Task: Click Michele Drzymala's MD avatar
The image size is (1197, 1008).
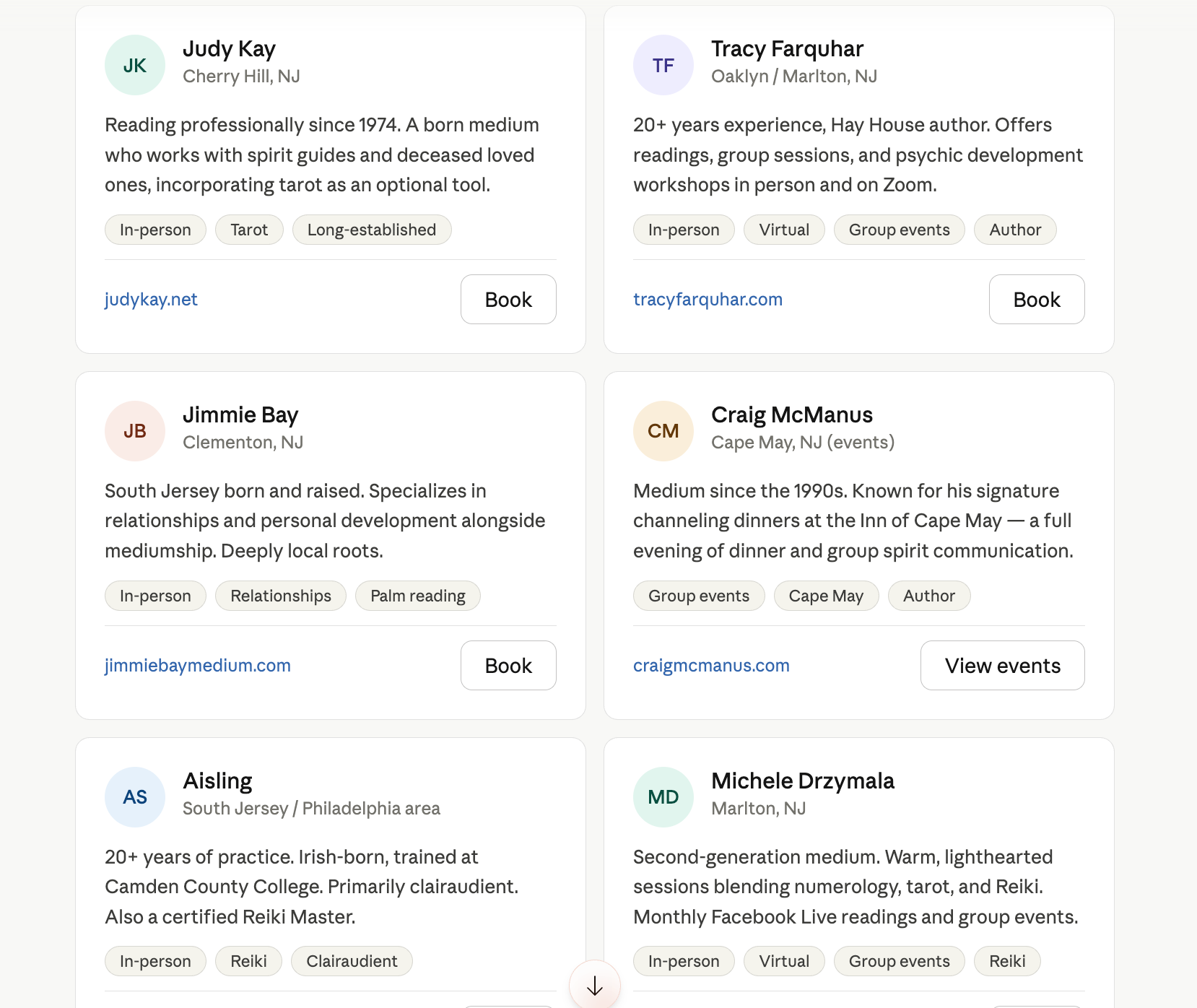Action: (x=663, y=797)
